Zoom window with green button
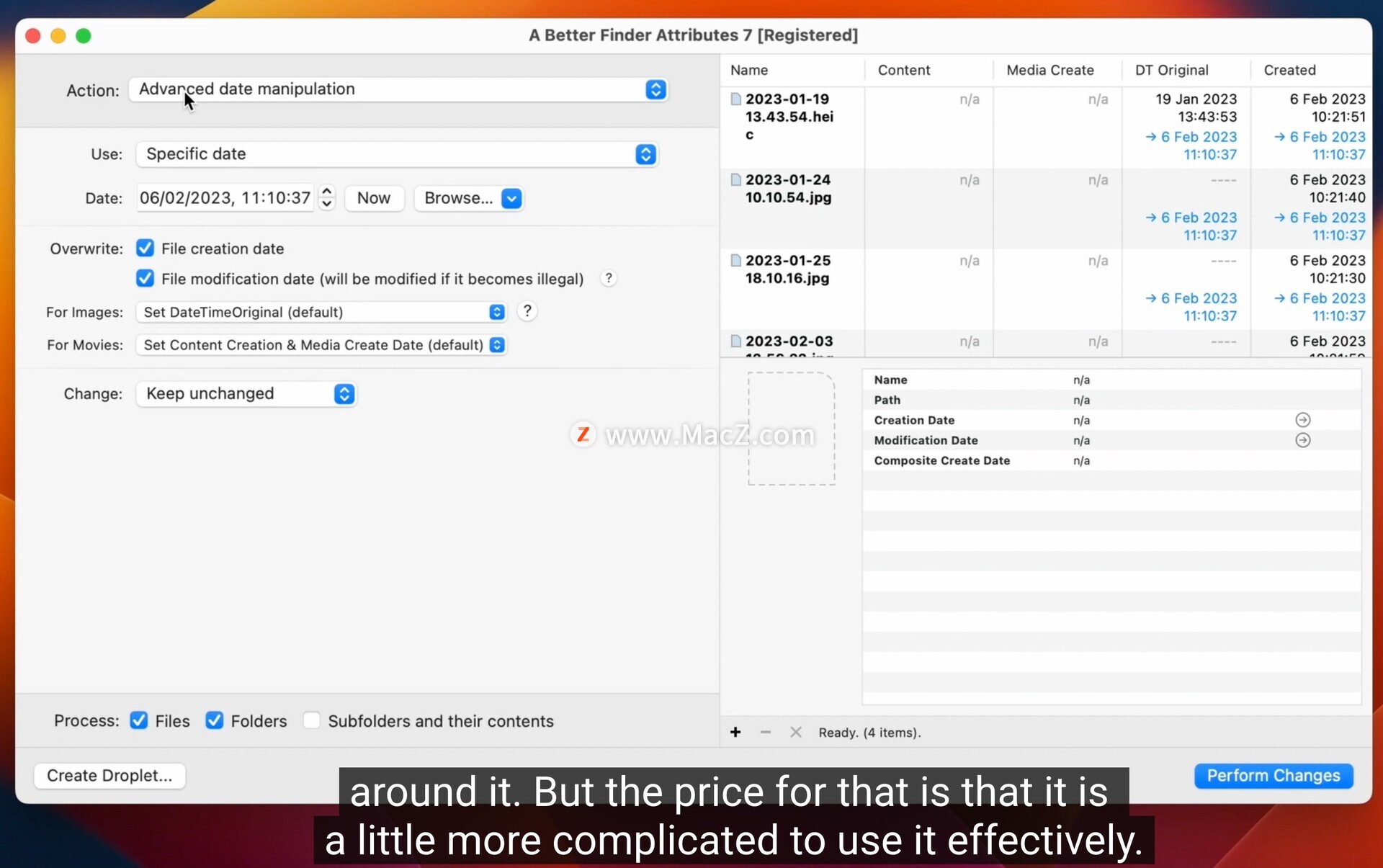1383x868 pixels. tap(84, 35)
